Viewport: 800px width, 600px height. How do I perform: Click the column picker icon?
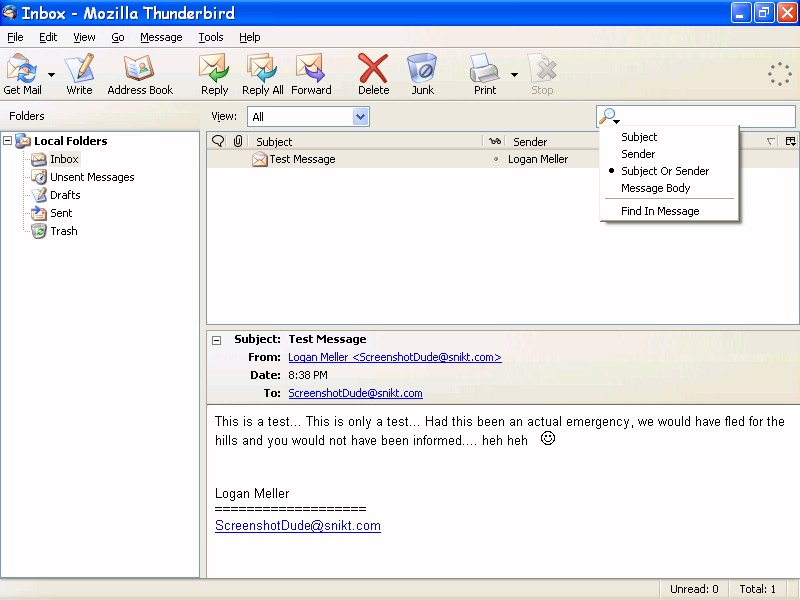(790, 141)
